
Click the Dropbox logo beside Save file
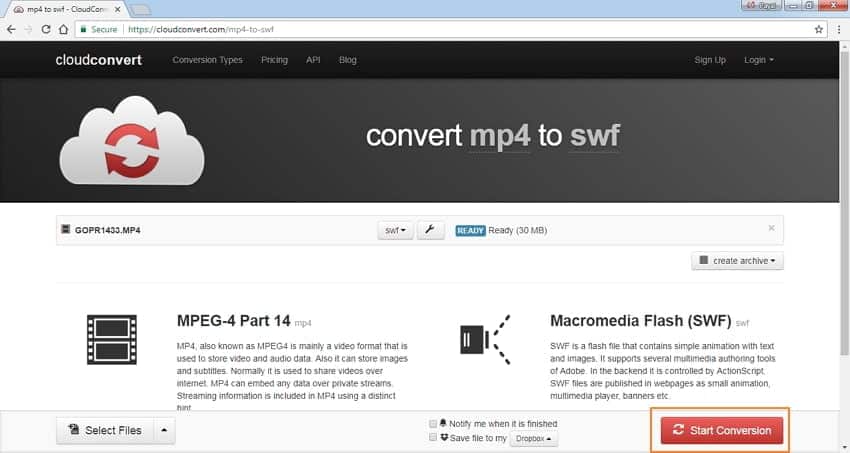coord(444,437)
